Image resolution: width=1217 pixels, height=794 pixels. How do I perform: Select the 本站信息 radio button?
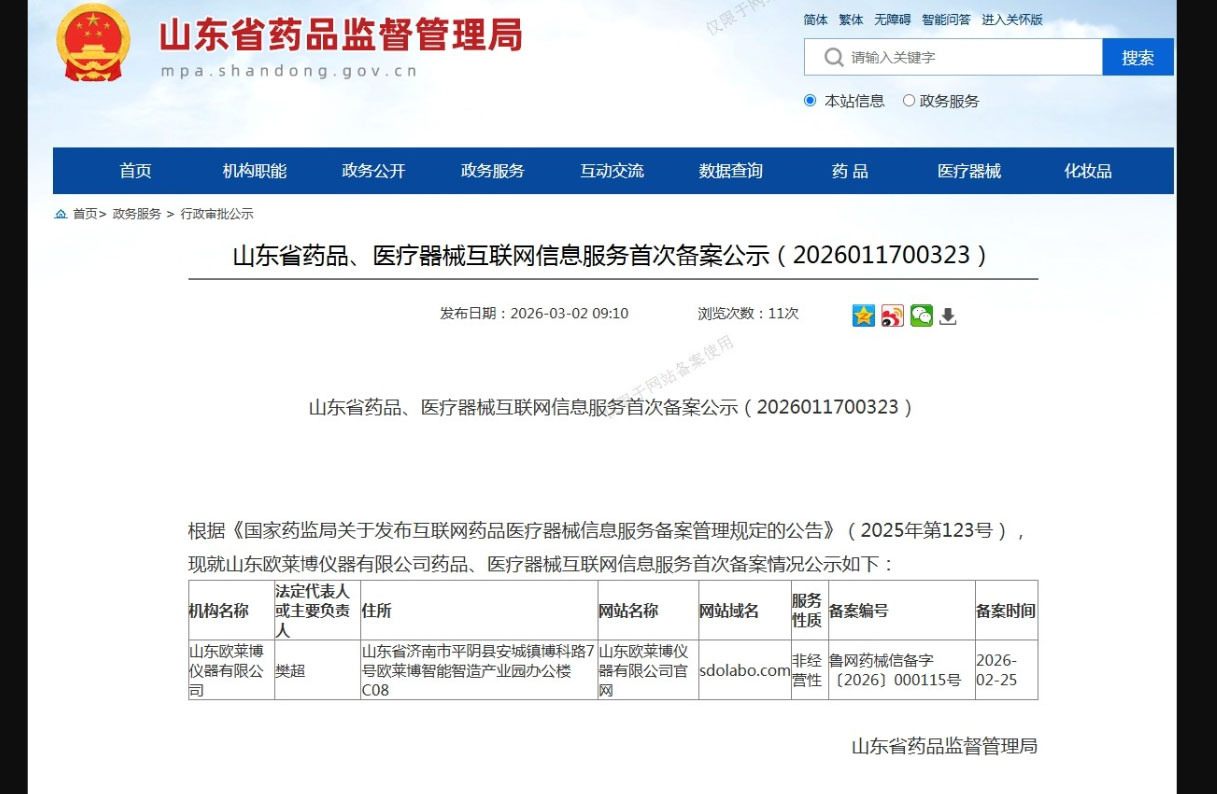click(810, 100)
